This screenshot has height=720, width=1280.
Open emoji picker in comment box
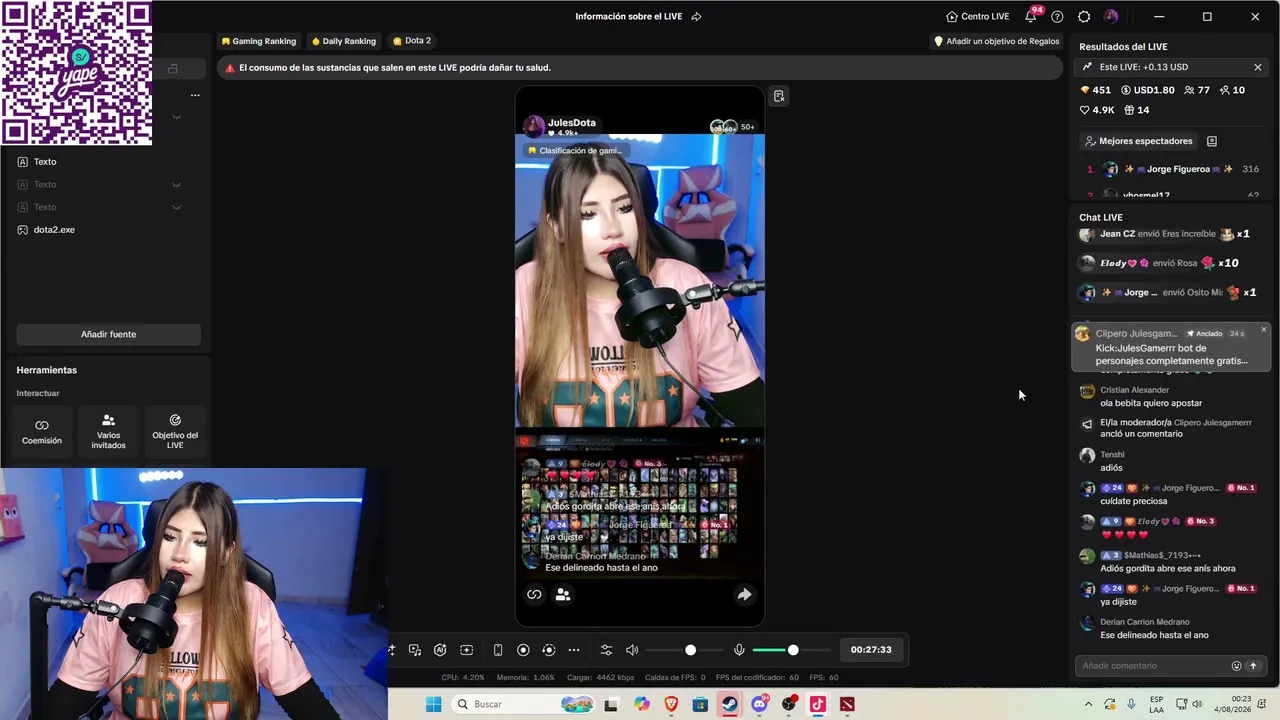coord(1236,666)
